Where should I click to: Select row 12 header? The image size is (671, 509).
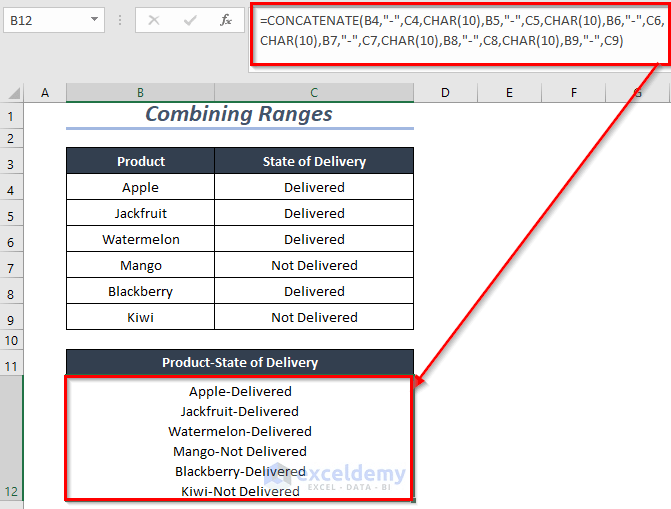(x=11, y=438)
